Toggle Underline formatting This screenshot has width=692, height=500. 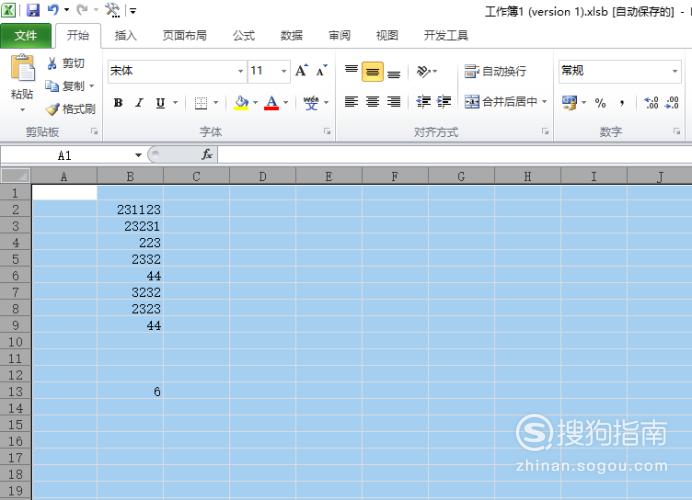[160, 103]
